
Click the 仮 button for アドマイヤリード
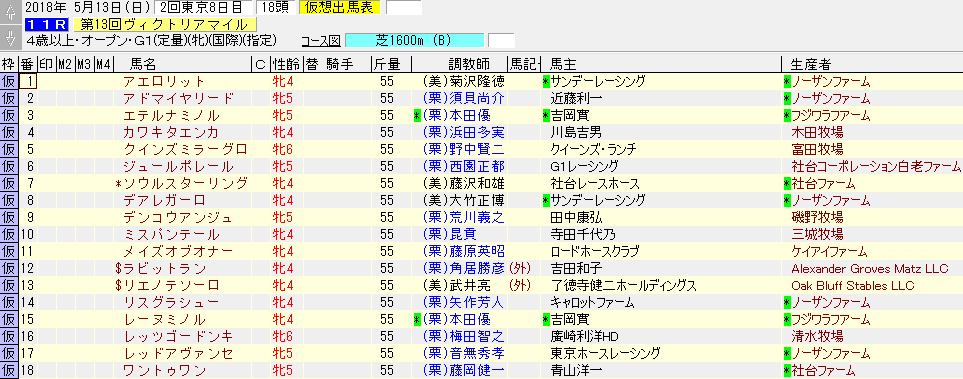click(x=9, y=98)
